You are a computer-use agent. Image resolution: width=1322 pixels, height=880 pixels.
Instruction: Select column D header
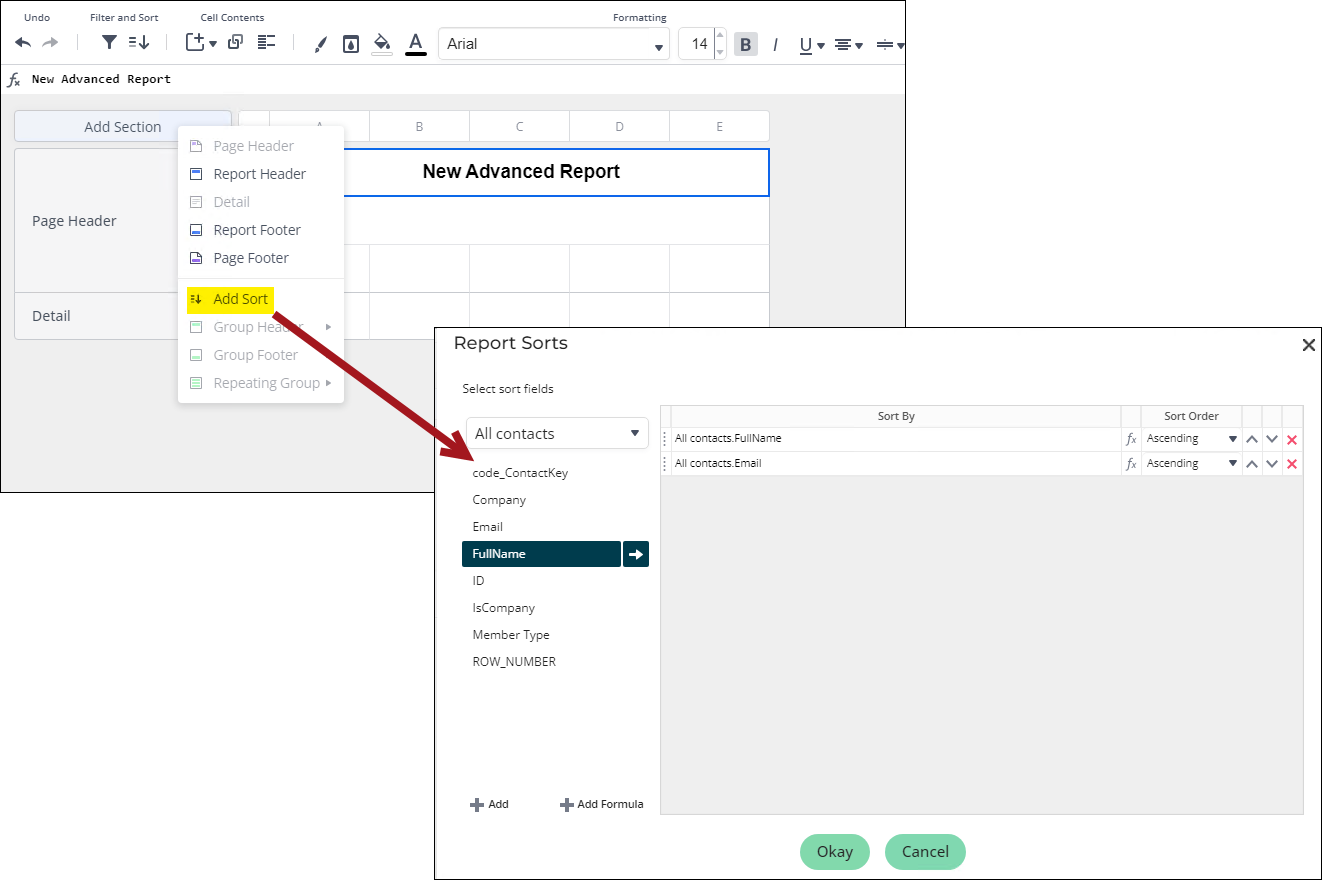tap(619, 126)
